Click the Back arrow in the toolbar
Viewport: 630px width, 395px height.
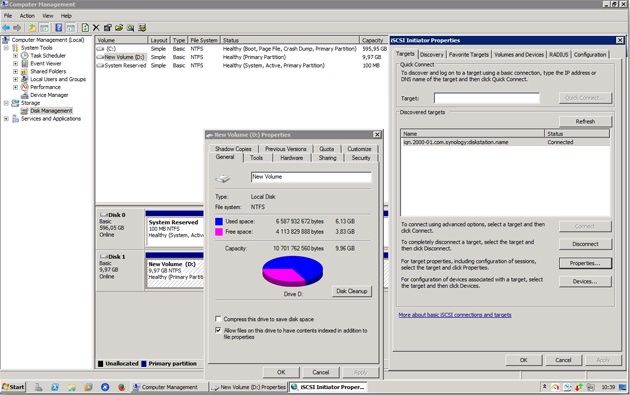6,28
